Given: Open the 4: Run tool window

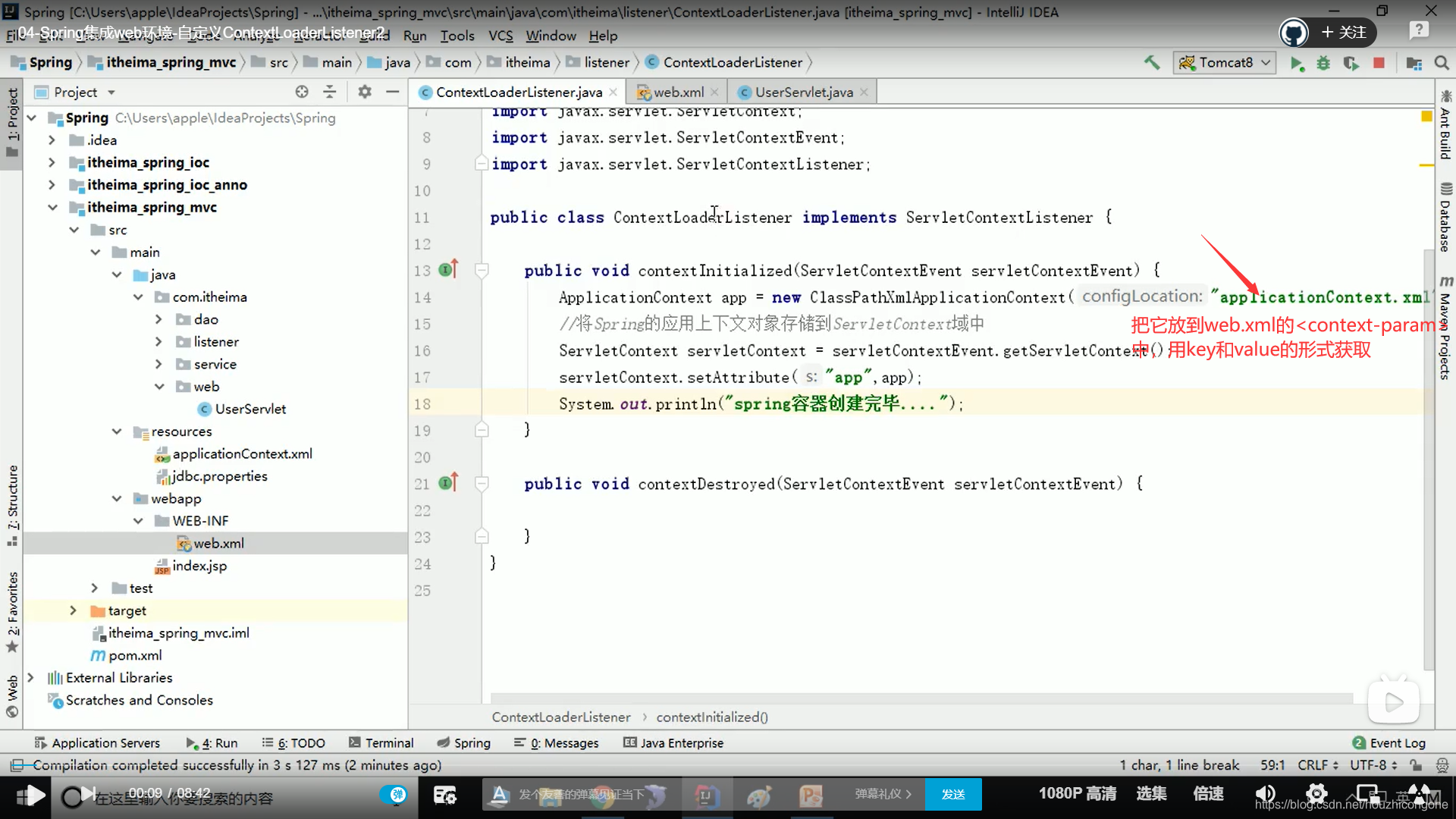Looking at the screenshot, I should click(x=212, y=743).
